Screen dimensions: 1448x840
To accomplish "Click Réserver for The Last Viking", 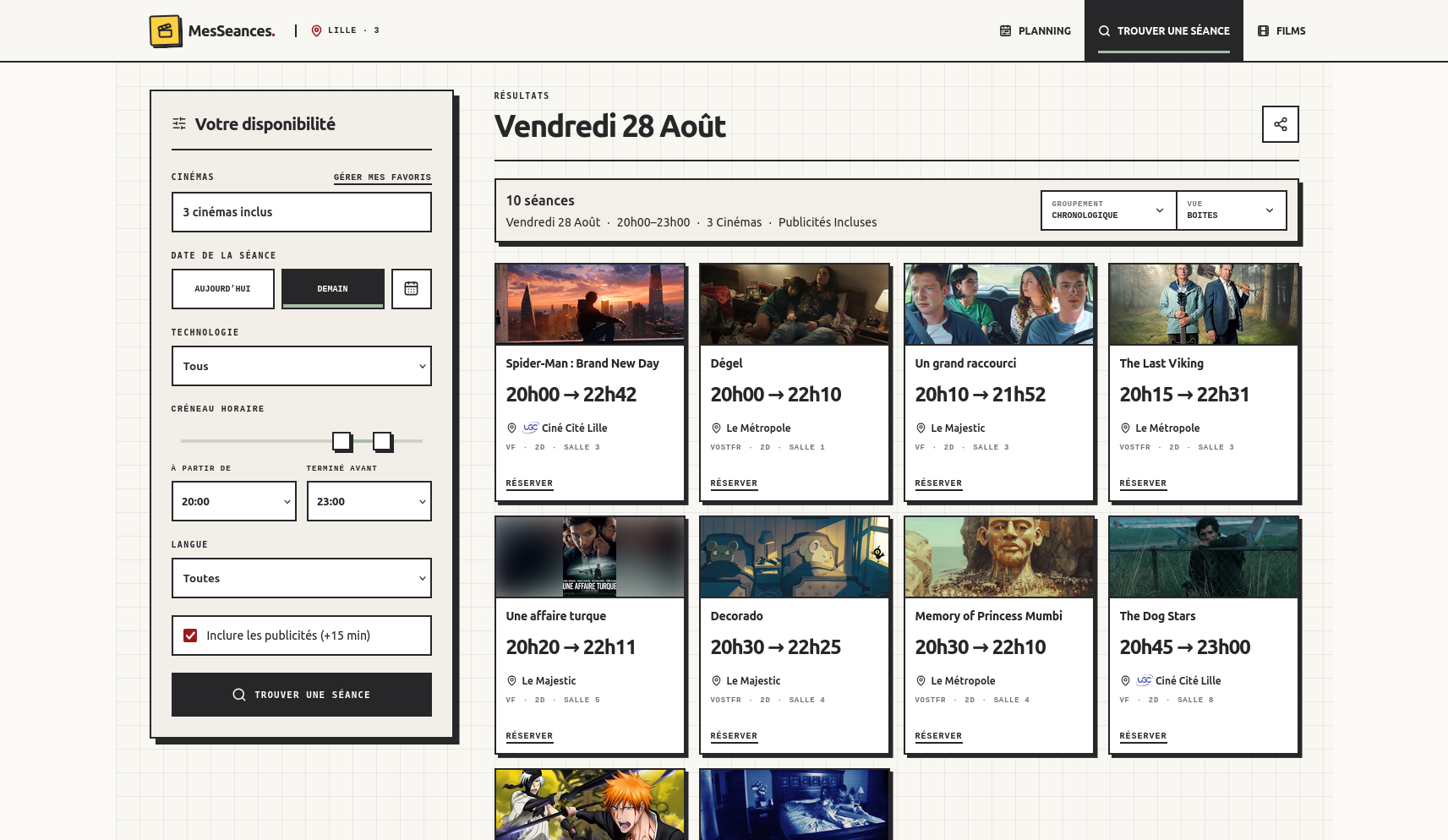I will 1143,483.
